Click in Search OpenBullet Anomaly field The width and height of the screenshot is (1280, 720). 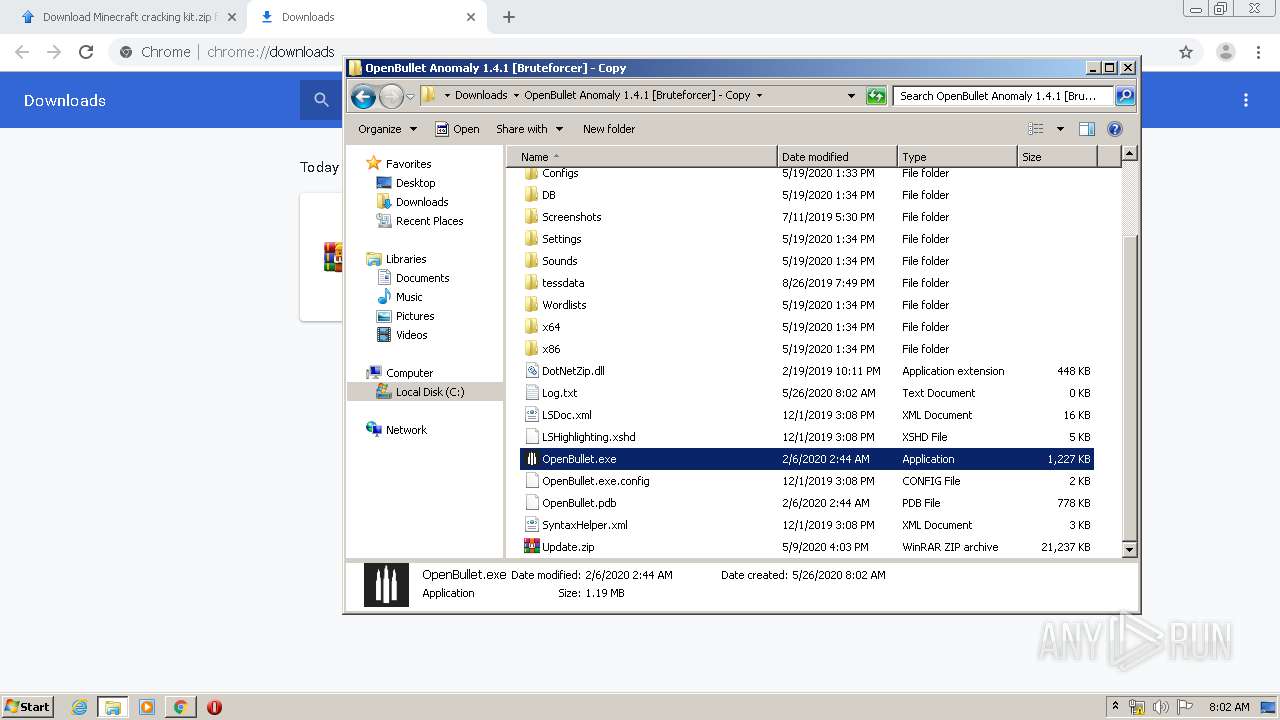click(x=1003, y=96)
